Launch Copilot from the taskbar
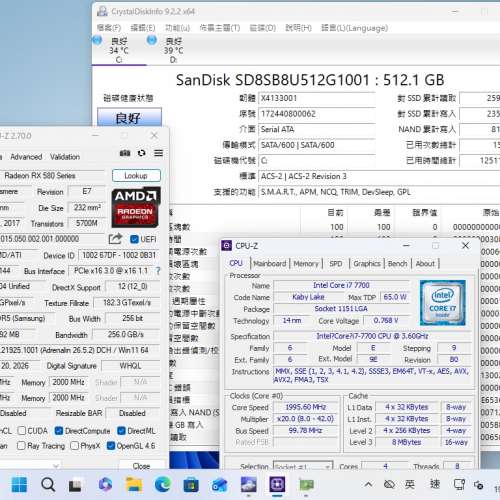500x500 pixels. tap(105, 484)
